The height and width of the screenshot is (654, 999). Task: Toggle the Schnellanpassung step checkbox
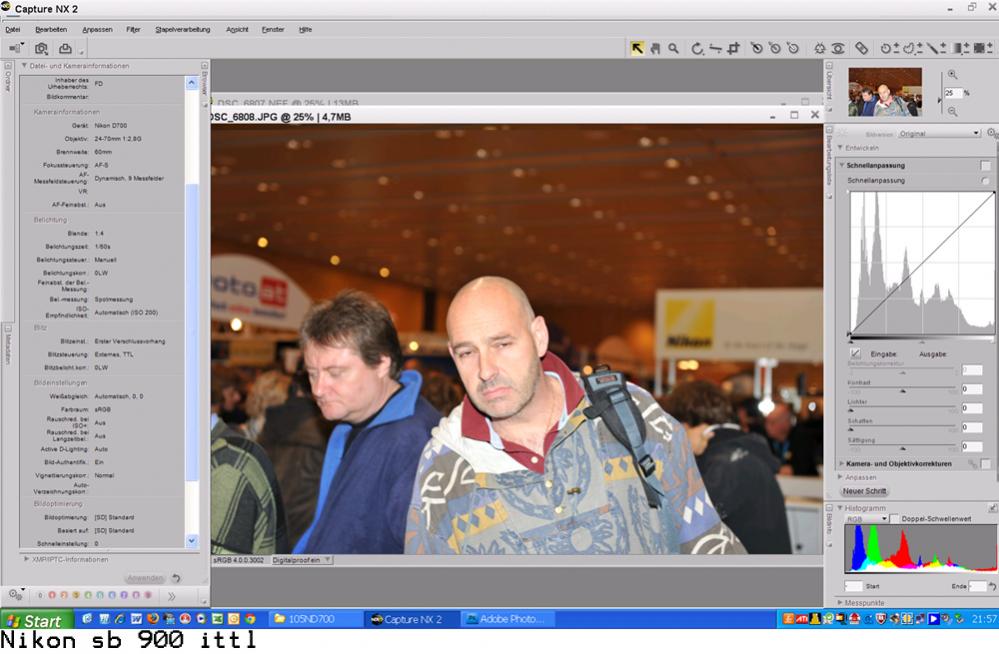986,166
